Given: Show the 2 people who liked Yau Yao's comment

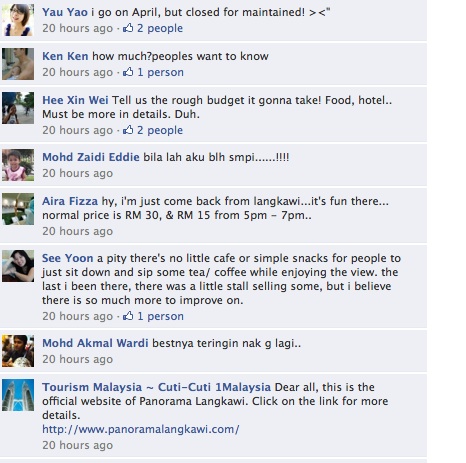Looking at the screenshot, I should [160, 28].
